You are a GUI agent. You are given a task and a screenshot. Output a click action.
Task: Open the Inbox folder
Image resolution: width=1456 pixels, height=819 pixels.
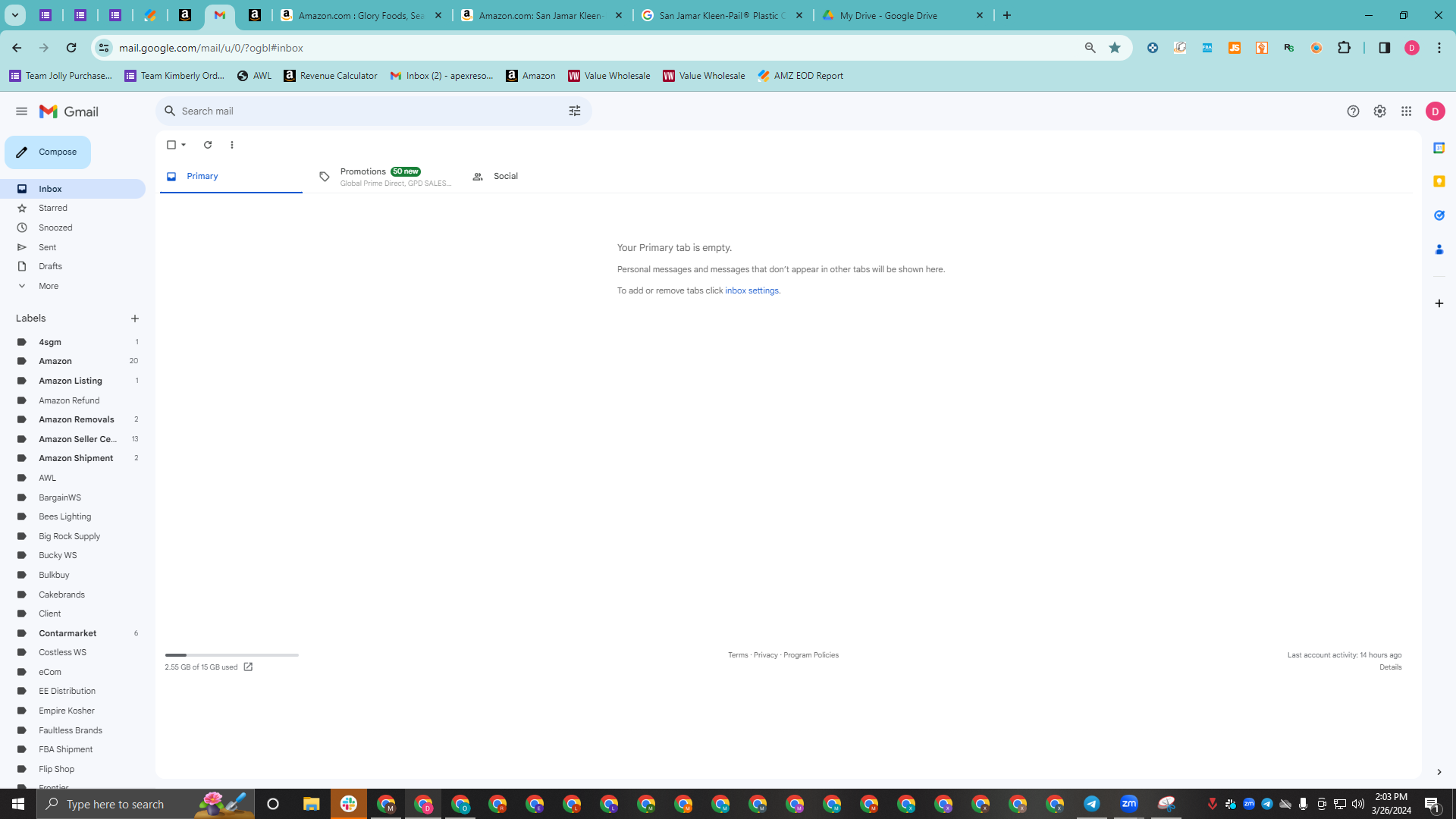tap(73, 189)
